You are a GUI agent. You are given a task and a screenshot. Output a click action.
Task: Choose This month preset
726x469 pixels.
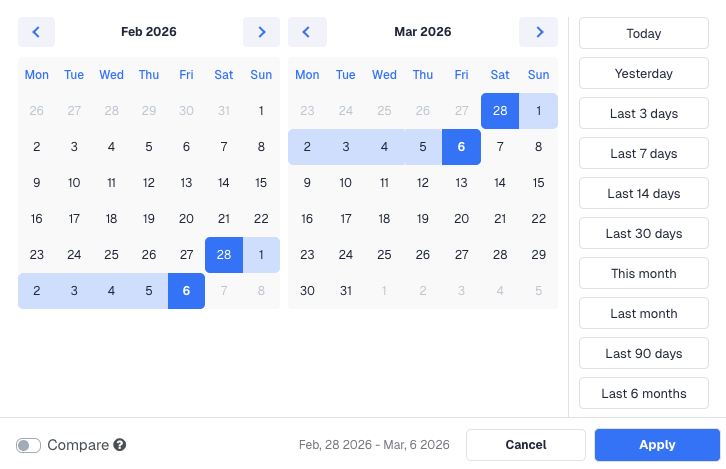coord(643,273)
